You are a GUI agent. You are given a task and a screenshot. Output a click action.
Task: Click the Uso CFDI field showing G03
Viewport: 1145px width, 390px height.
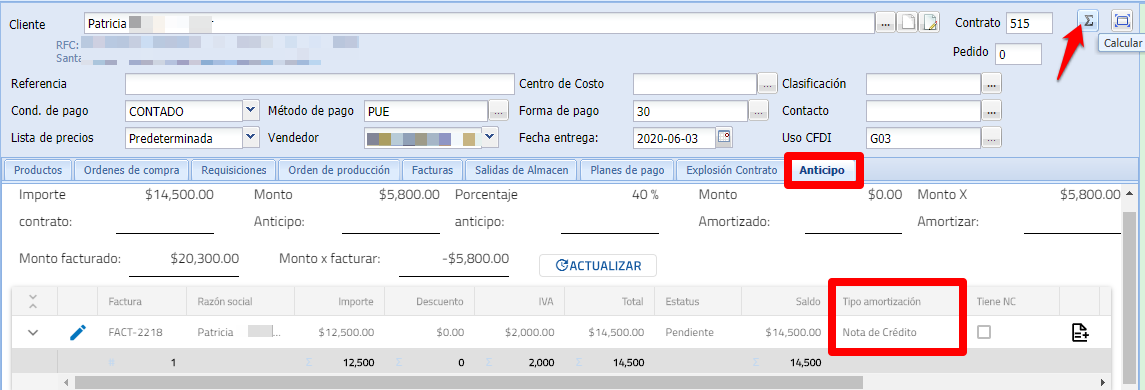pos(923,138)
